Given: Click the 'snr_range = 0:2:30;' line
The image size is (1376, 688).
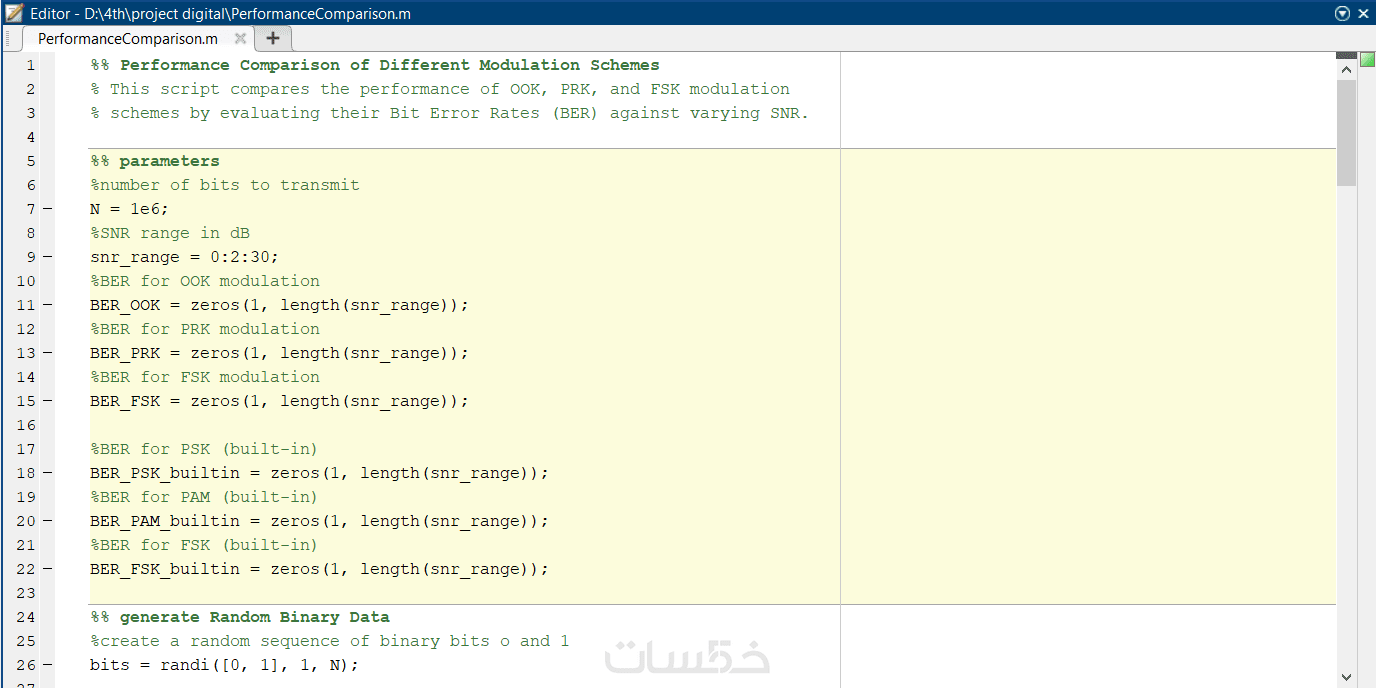Looking at the screenshot, I should coord(185,257).
